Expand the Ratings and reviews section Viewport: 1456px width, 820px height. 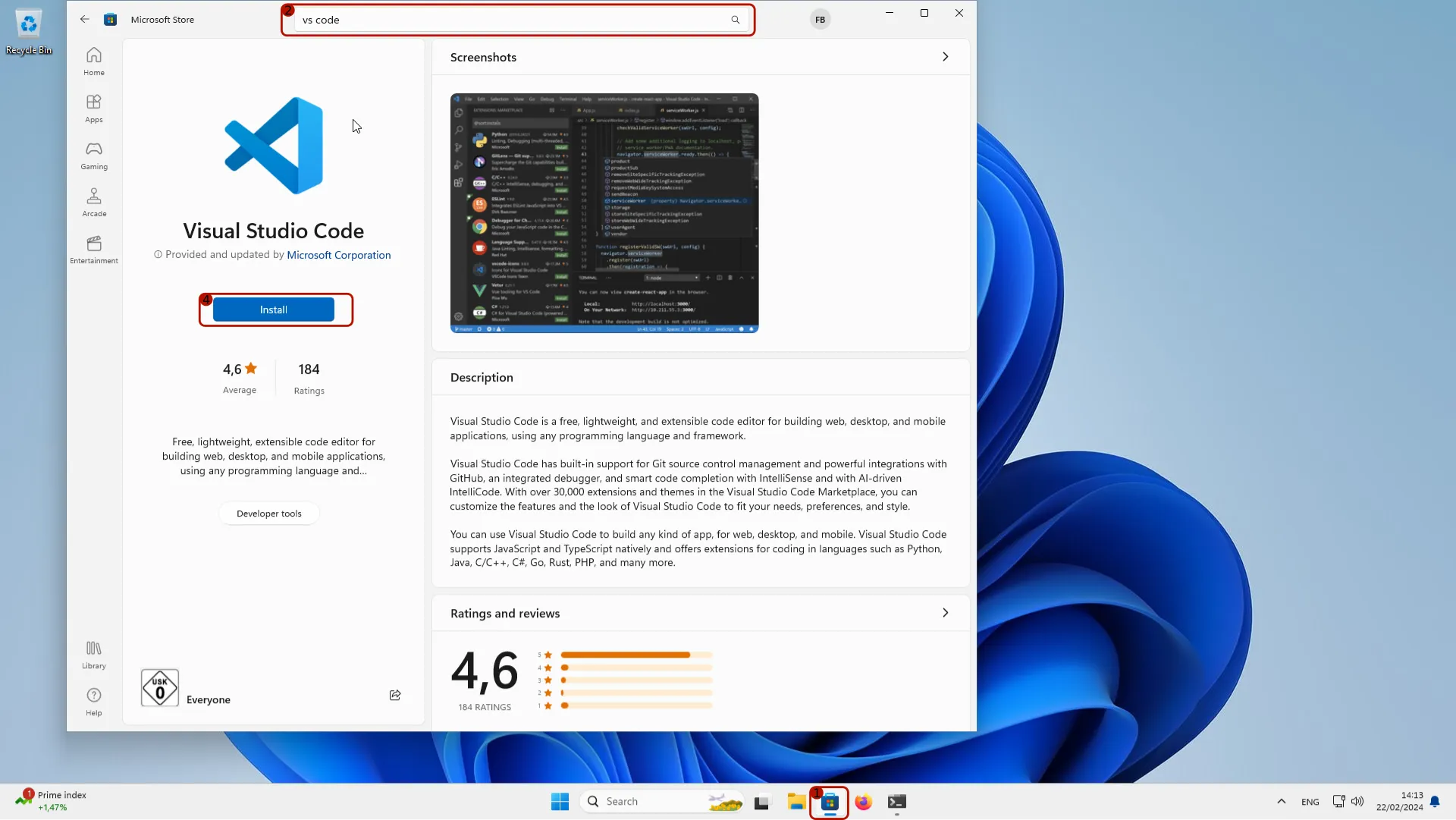click(945, 613)
